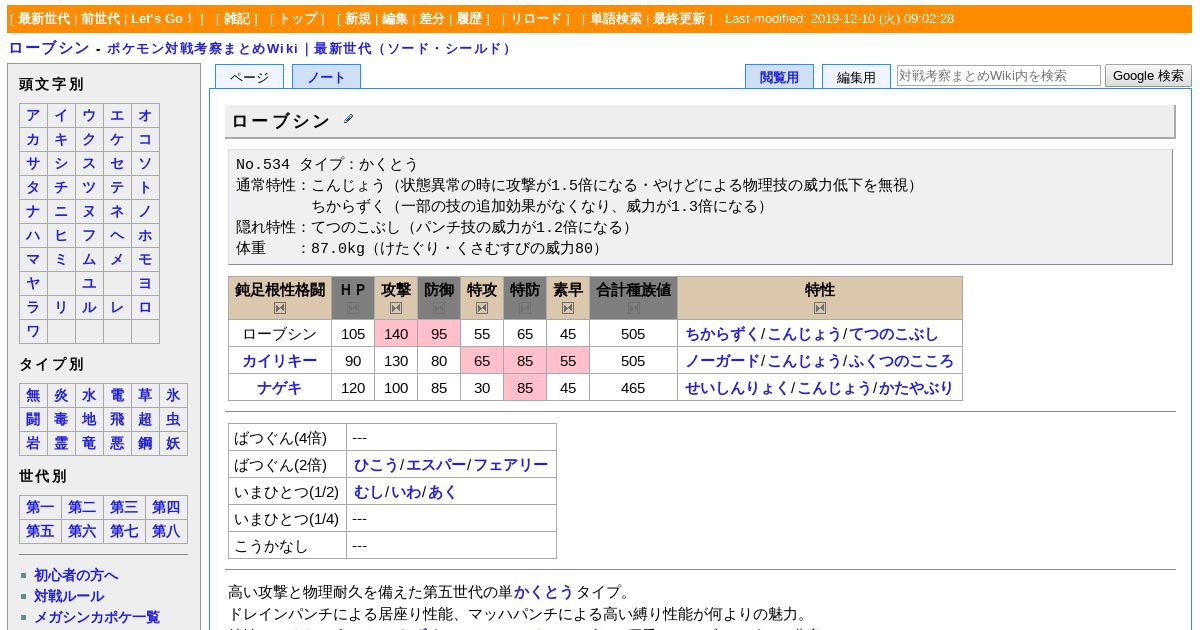Click the かたやぶり ability link
The height and width of the screenshot is (630, 1200).
(x=916, y=388)
